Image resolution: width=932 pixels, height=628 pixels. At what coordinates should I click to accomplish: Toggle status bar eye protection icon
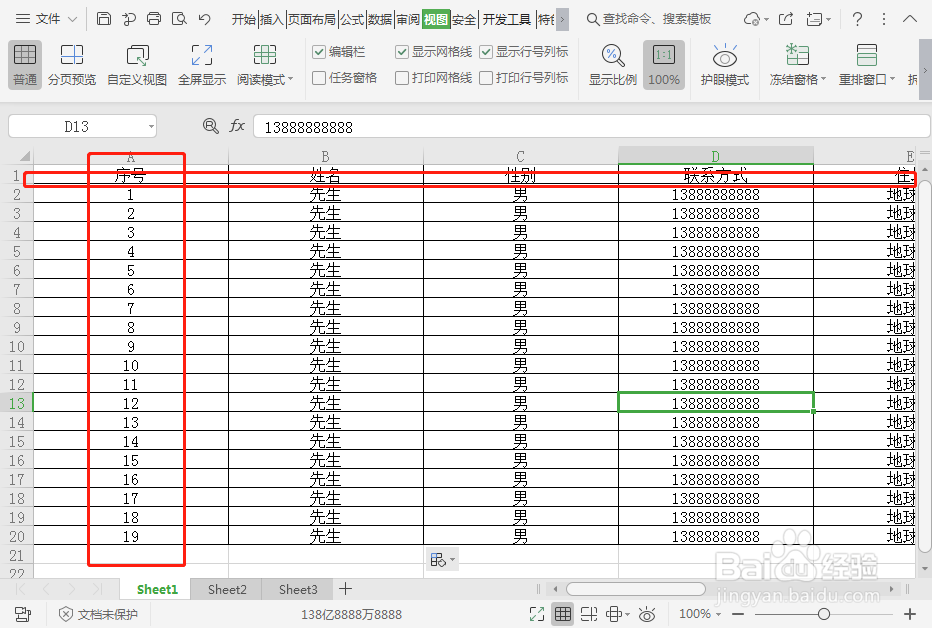point(647,614)
